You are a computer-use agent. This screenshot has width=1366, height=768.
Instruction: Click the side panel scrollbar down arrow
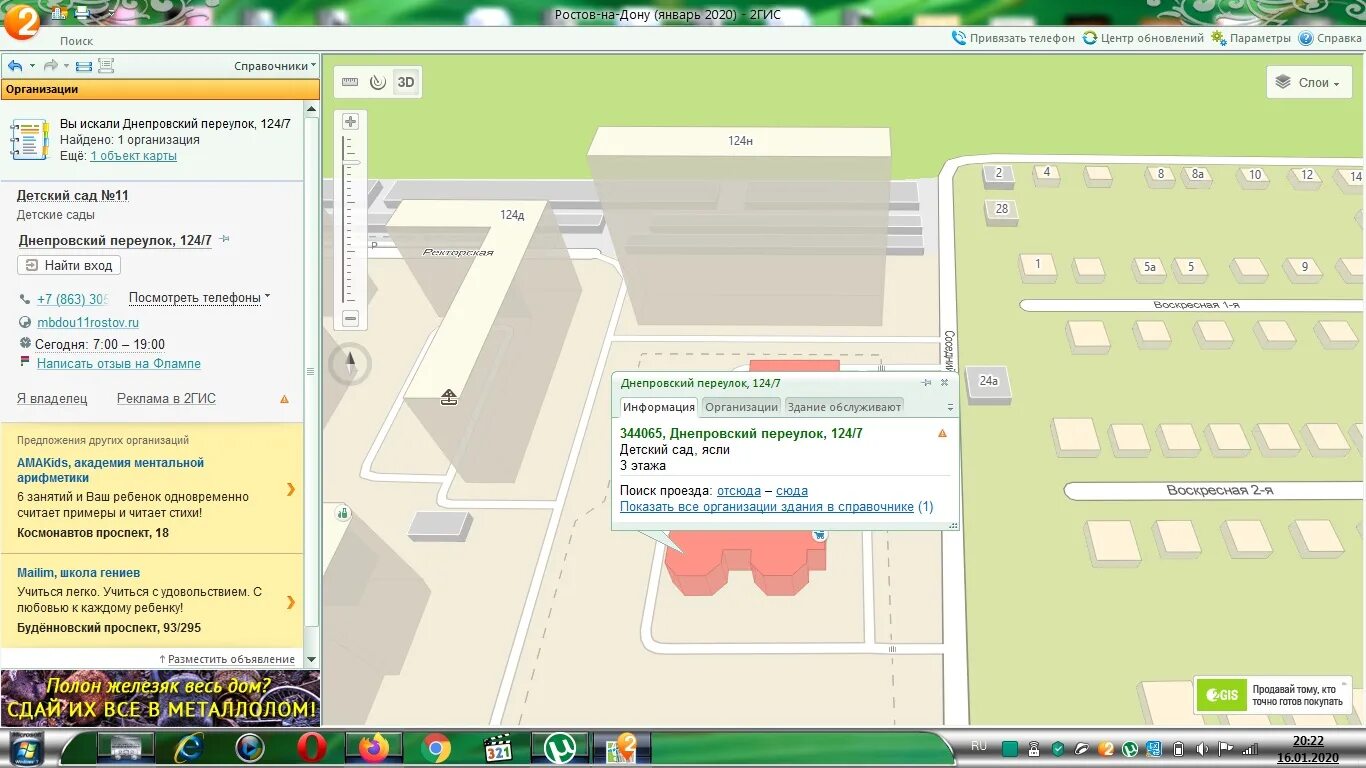[x=311, y=660]
